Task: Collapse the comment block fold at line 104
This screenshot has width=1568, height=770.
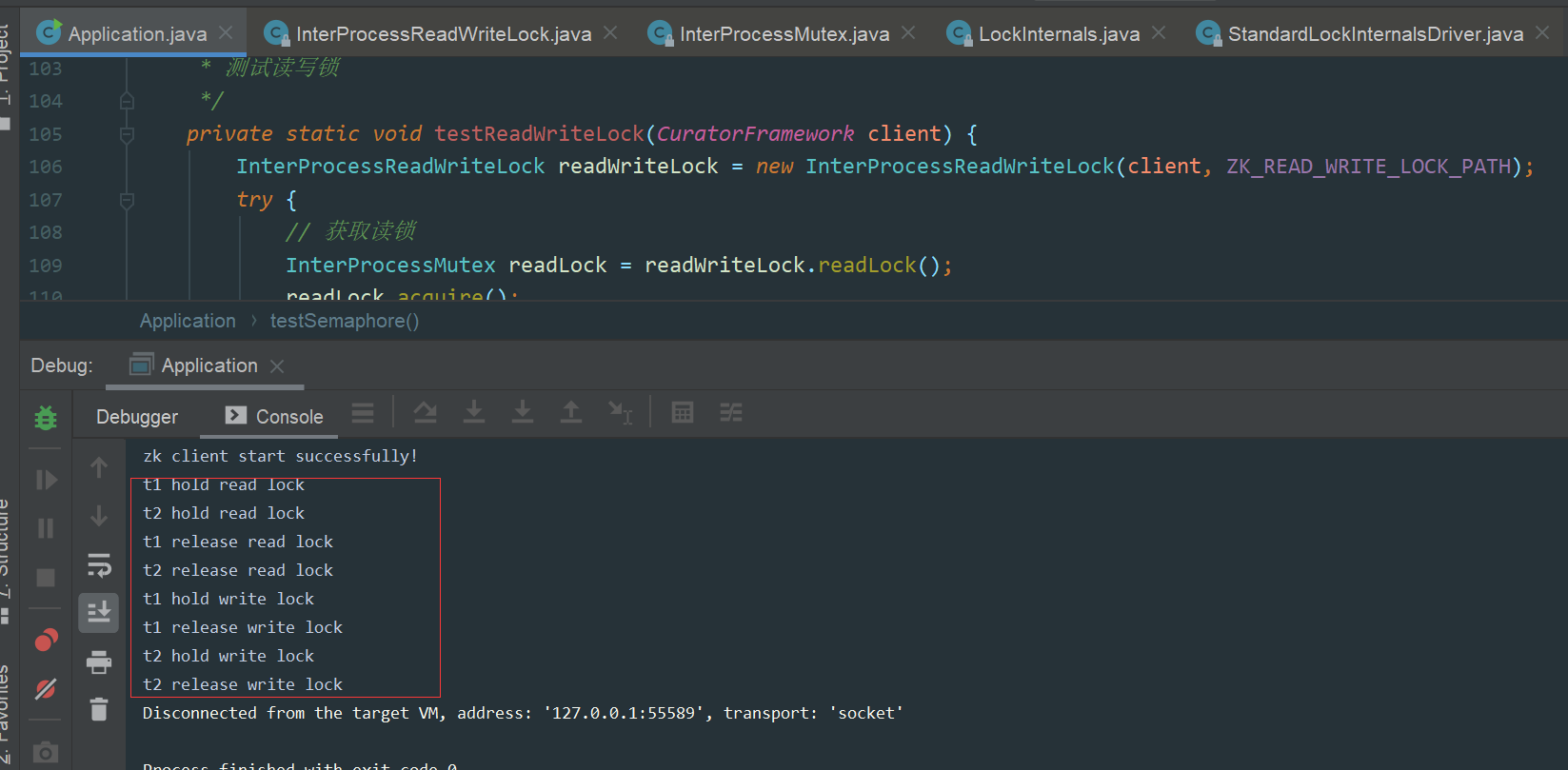Action: tap(127, 101)
